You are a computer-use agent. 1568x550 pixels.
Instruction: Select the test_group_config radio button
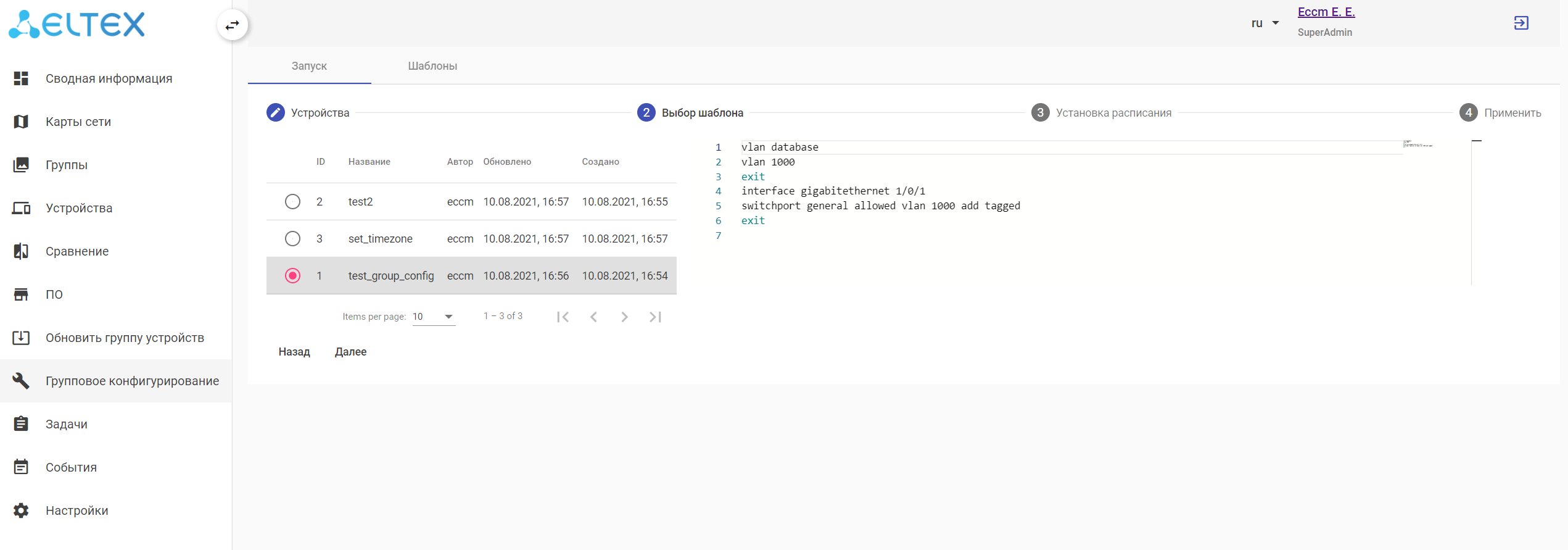(x=292, y=276)
